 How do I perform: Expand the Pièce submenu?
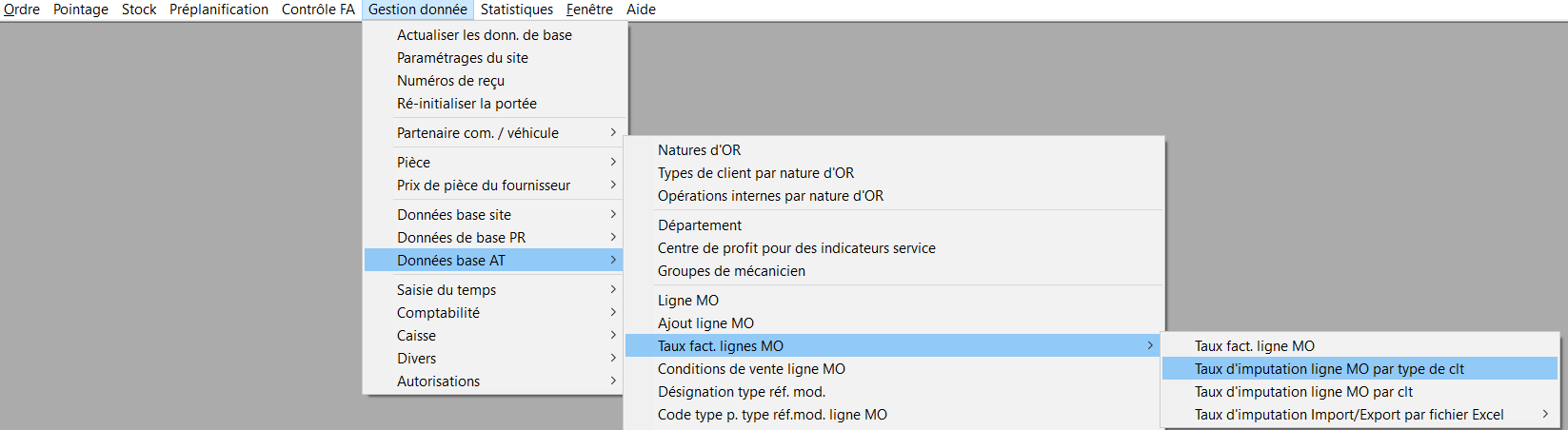tap(494, 163)
